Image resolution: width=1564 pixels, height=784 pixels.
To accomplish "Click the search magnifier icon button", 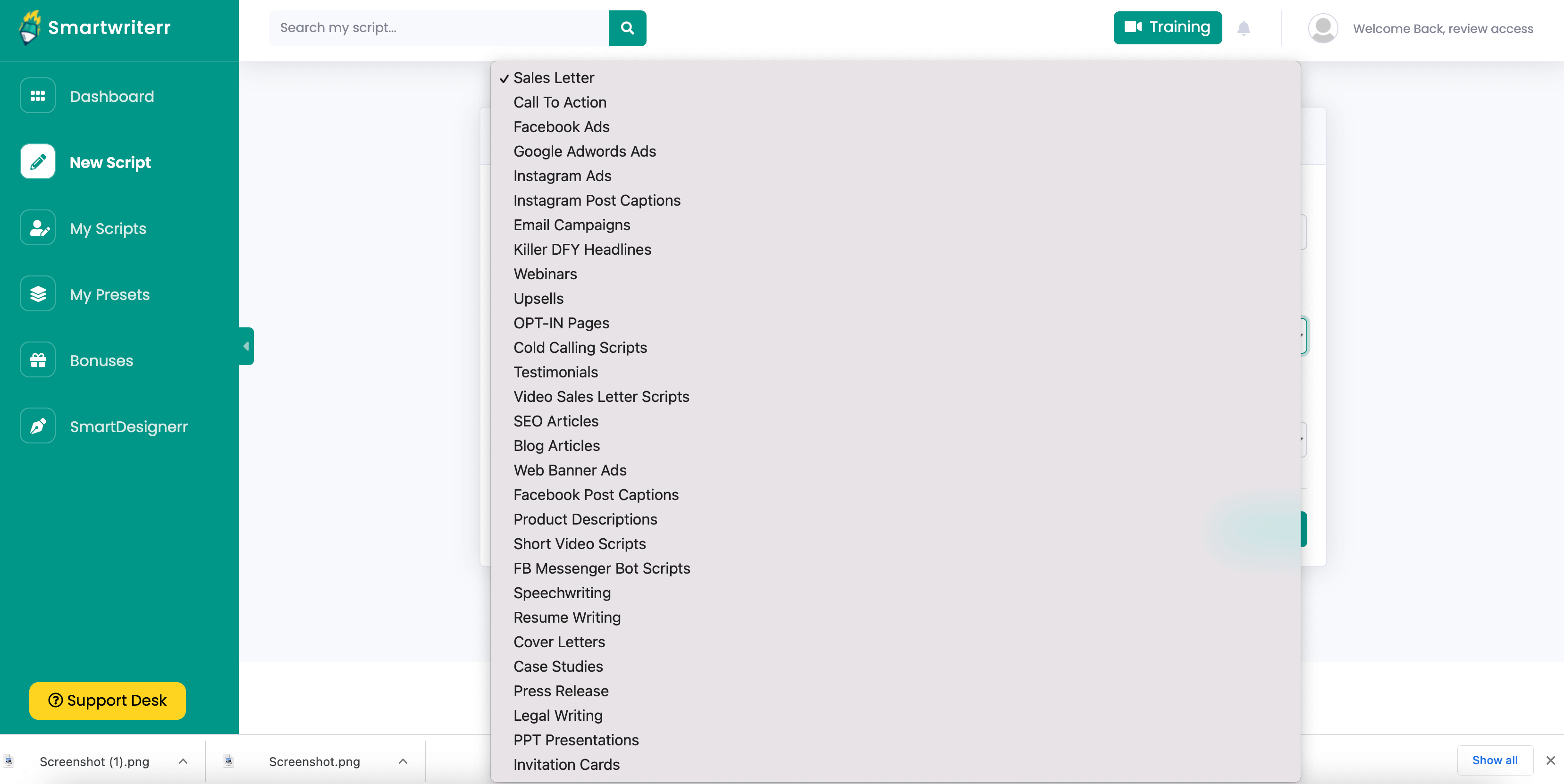I will (x=627, y=27).
